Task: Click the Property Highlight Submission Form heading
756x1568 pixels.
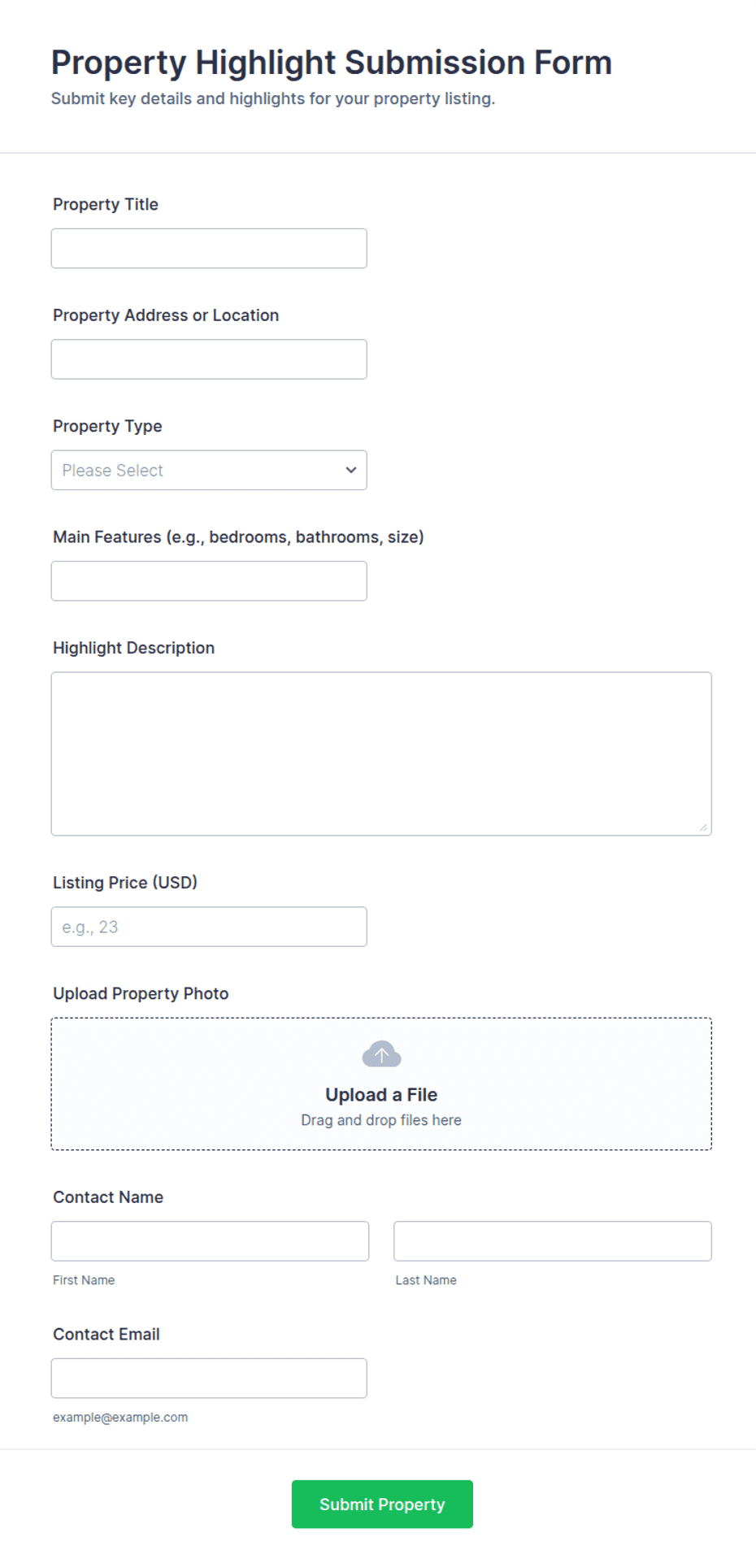Action: click(332, 63)
